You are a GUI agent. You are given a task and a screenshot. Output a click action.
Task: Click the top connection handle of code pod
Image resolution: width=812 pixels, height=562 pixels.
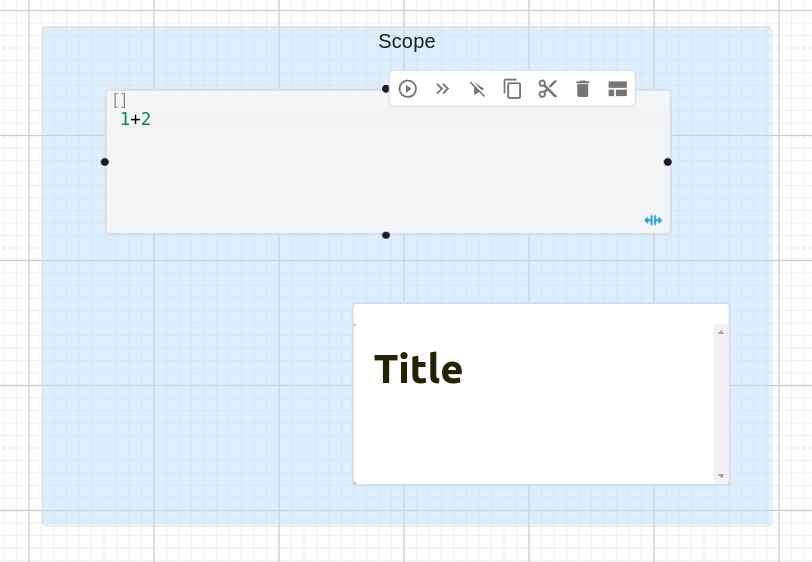coord(385,89)
